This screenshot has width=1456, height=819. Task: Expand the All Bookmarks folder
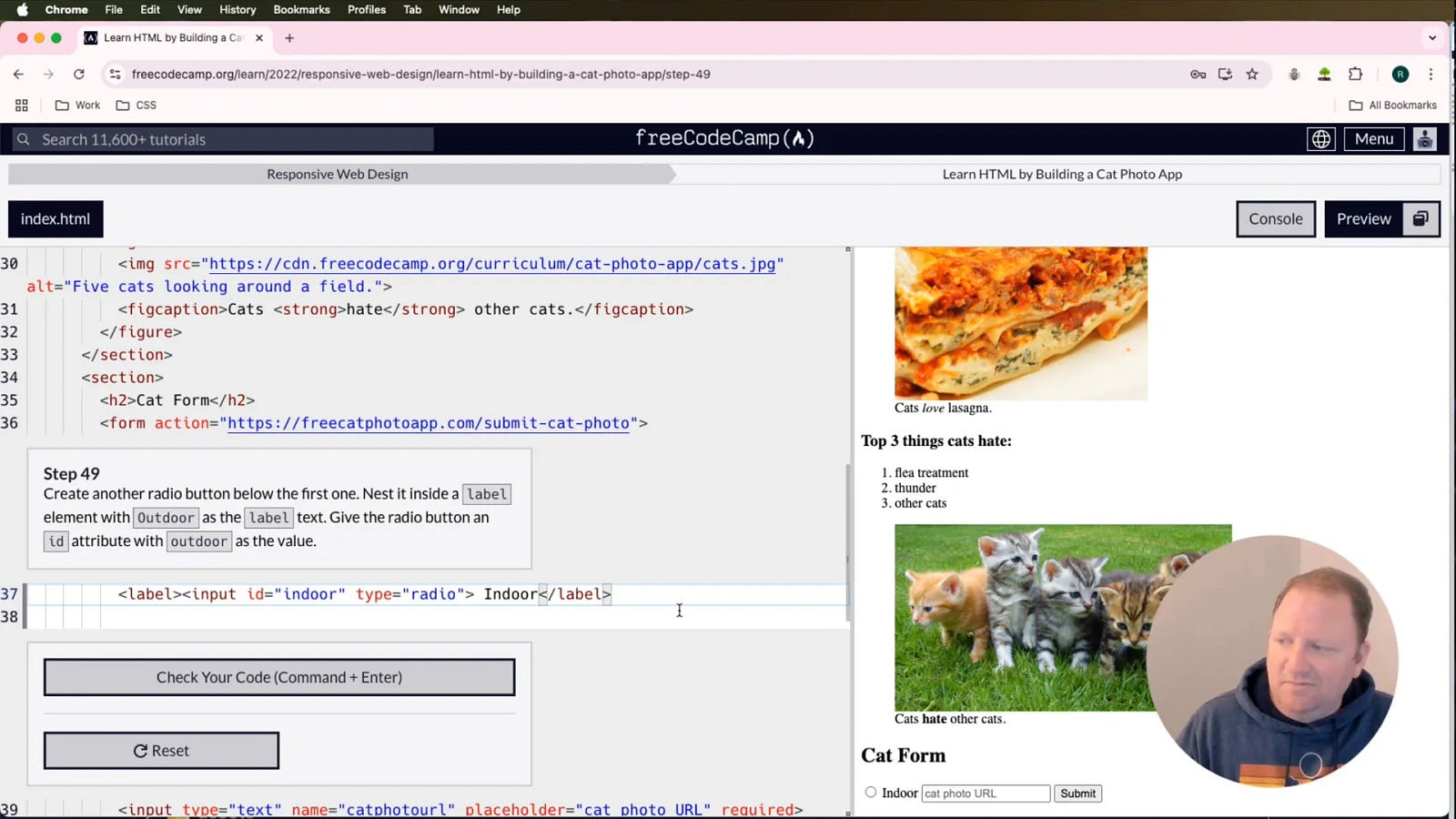(1392, 106)
